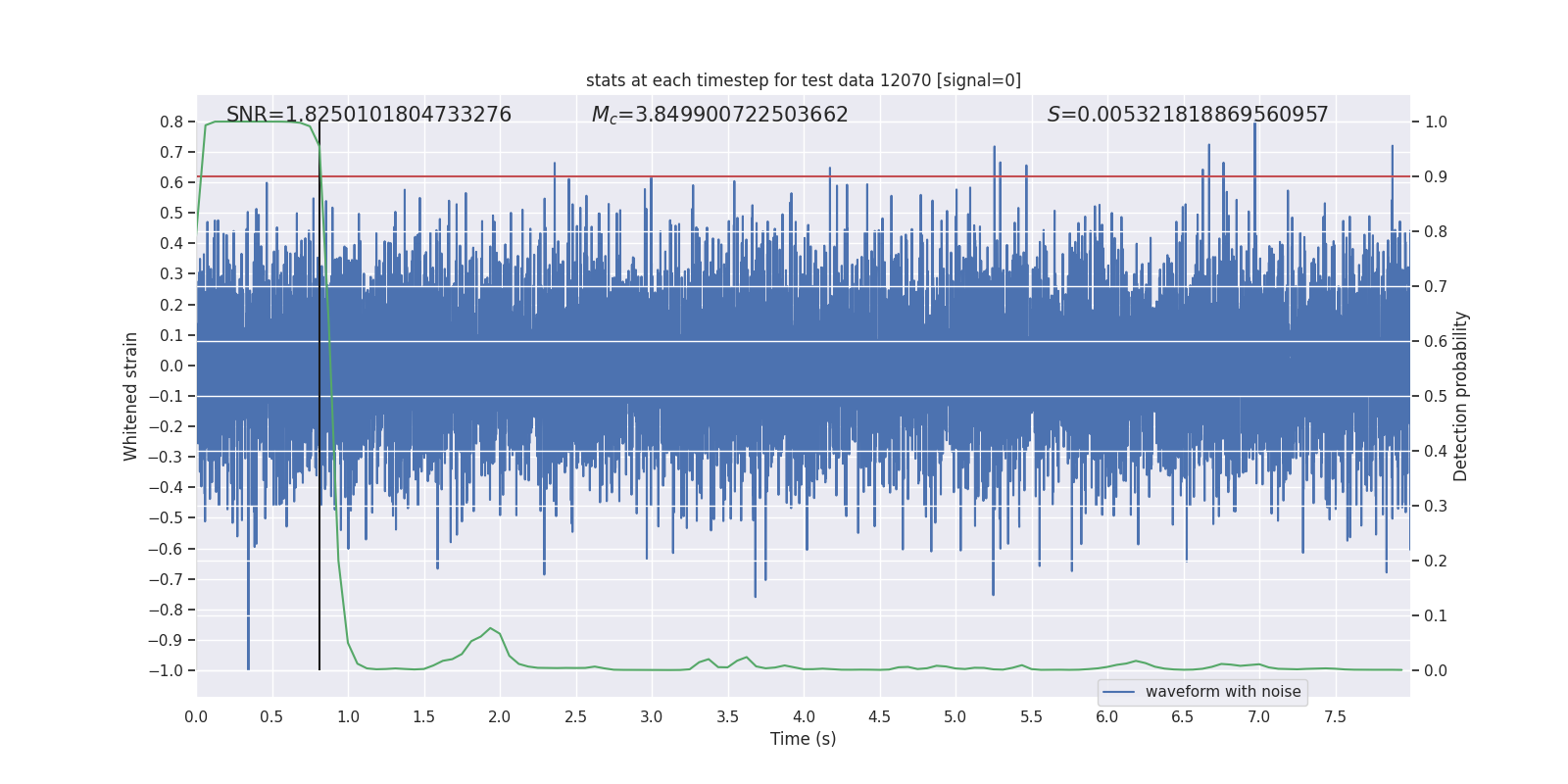Click the 'Detection probability' right axis label
The height and width of the screenshot is (784, 1568).
pyautogui.click(x=1460, y=396)
